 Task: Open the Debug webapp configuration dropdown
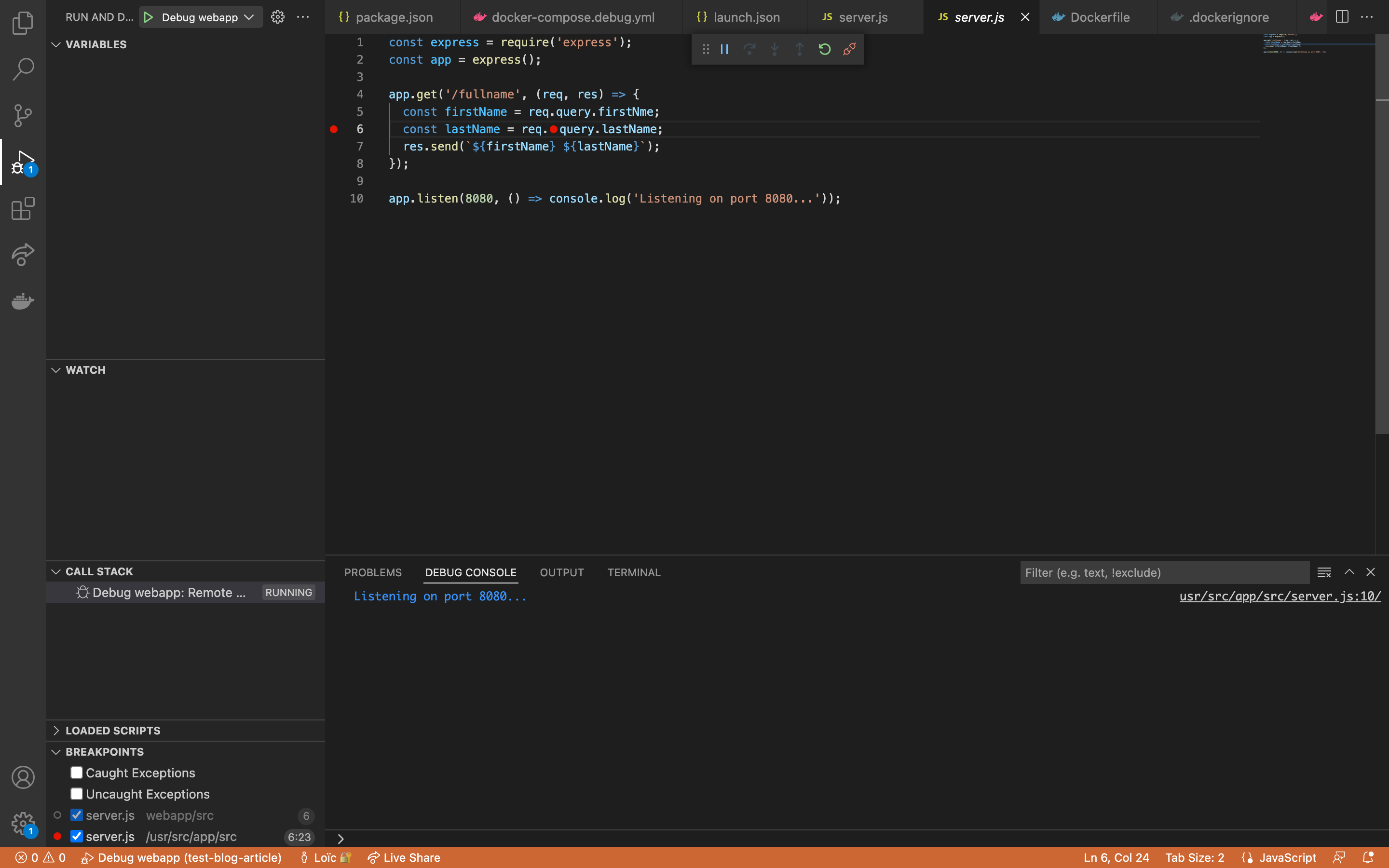click(248, 17)
